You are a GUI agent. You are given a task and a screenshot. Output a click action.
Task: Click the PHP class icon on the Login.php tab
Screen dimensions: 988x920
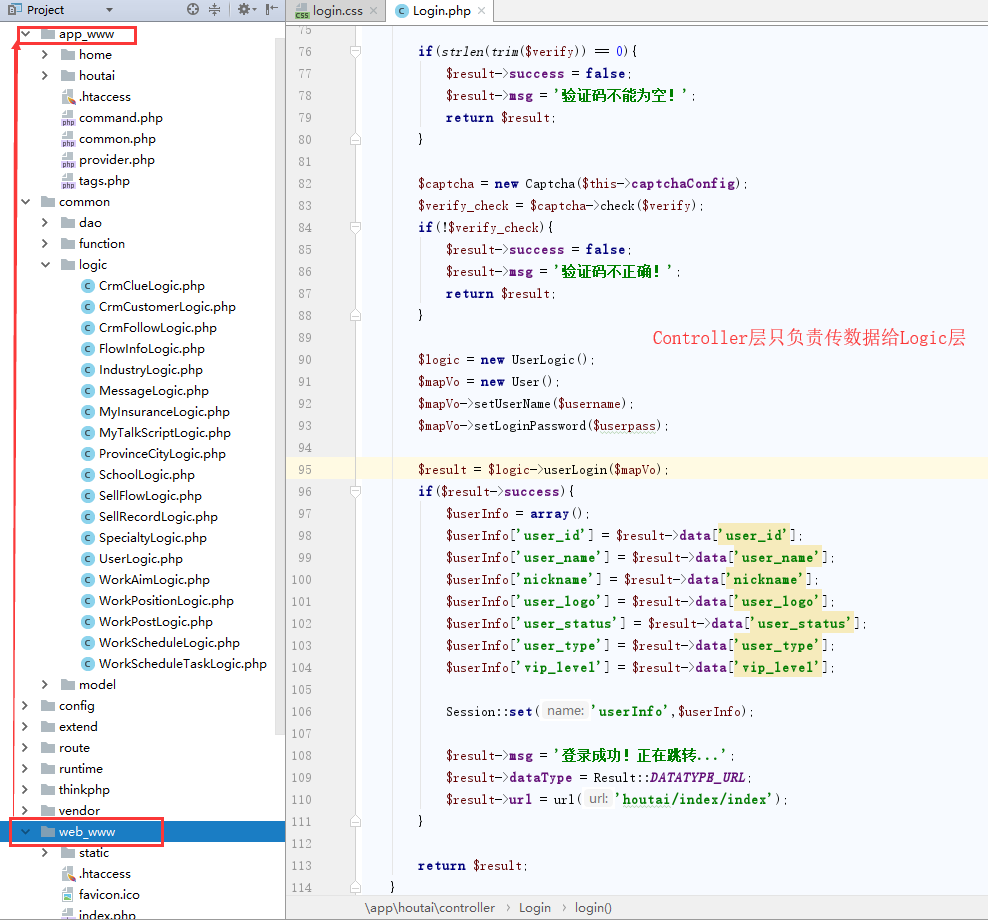[402, 9]
